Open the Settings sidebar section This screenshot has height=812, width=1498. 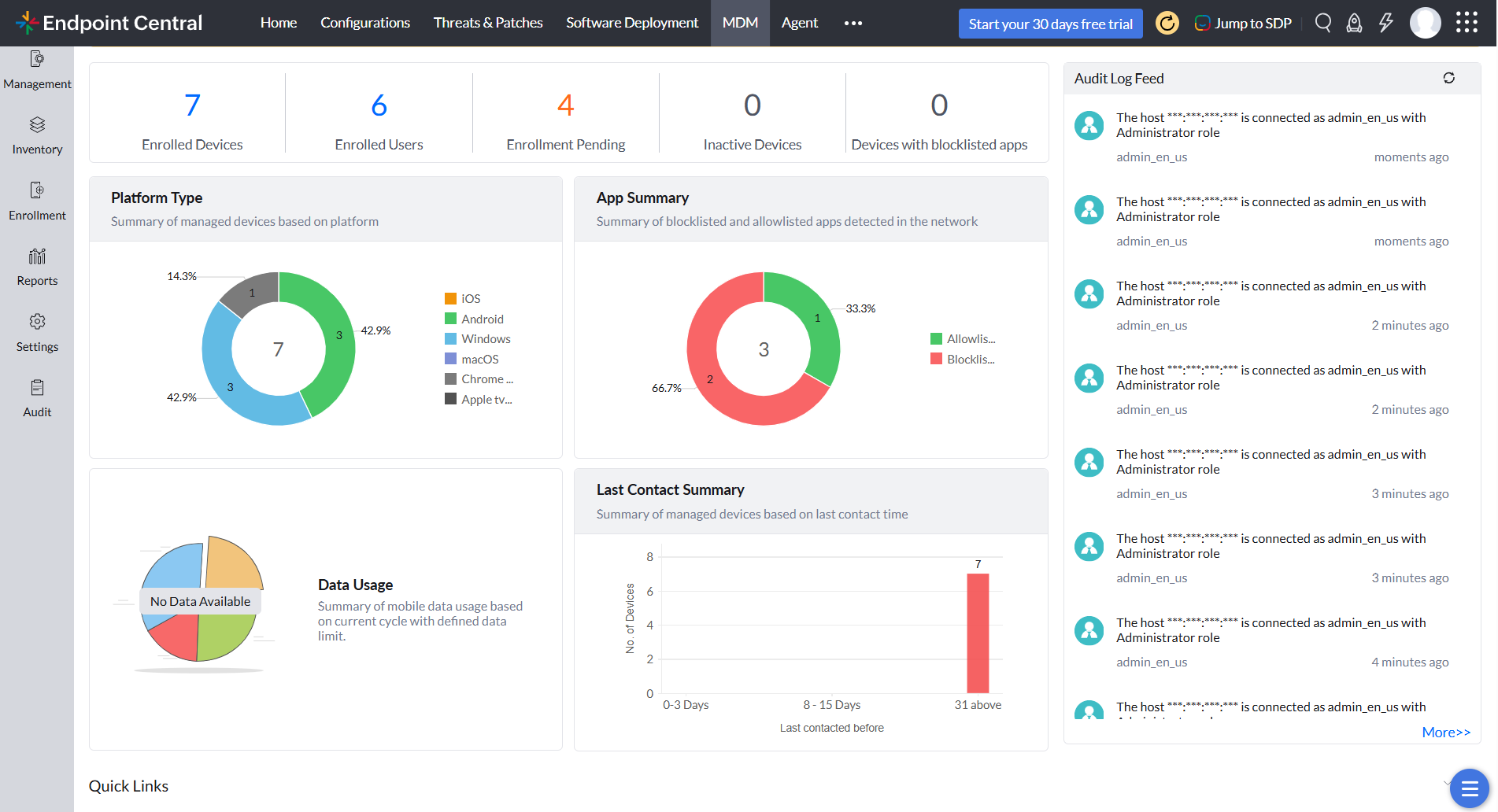coord(37,334)
